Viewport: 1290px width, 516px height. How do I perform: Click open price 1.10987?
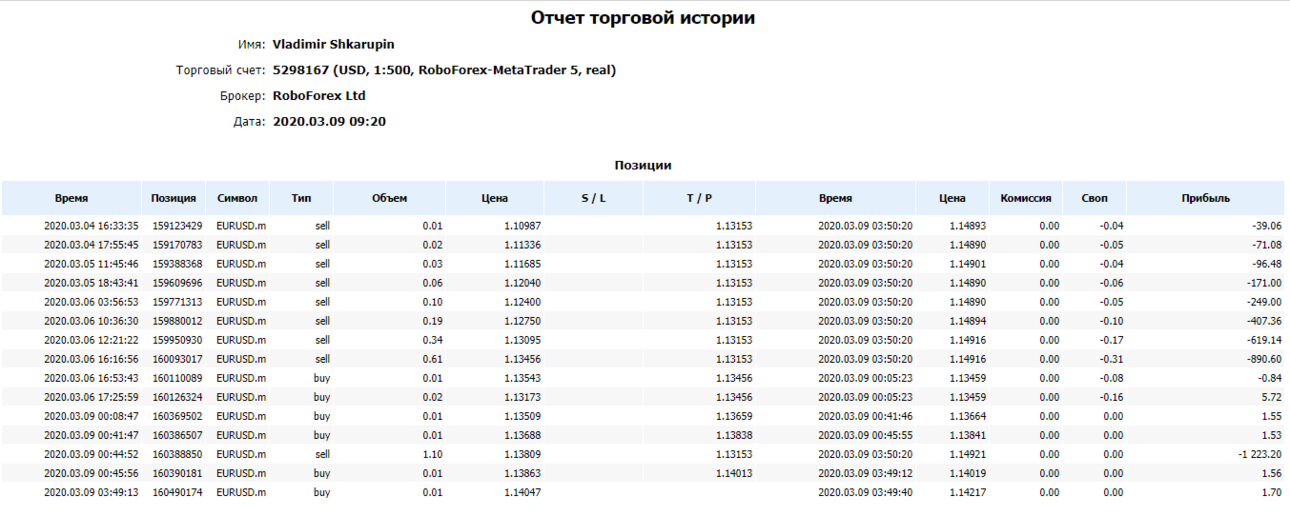[522, 226]
